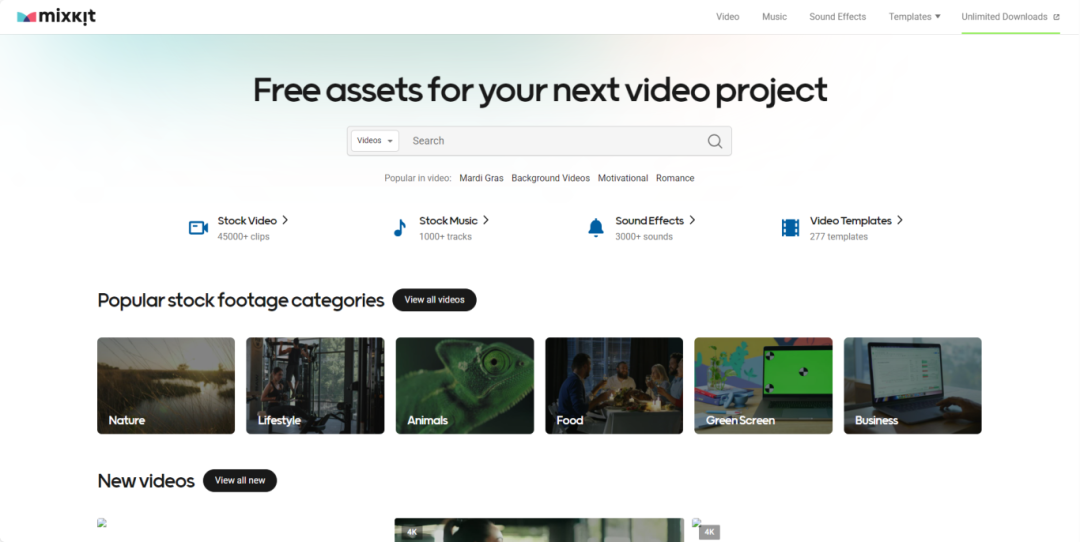Click the Mixkit logo

point(56,17)
